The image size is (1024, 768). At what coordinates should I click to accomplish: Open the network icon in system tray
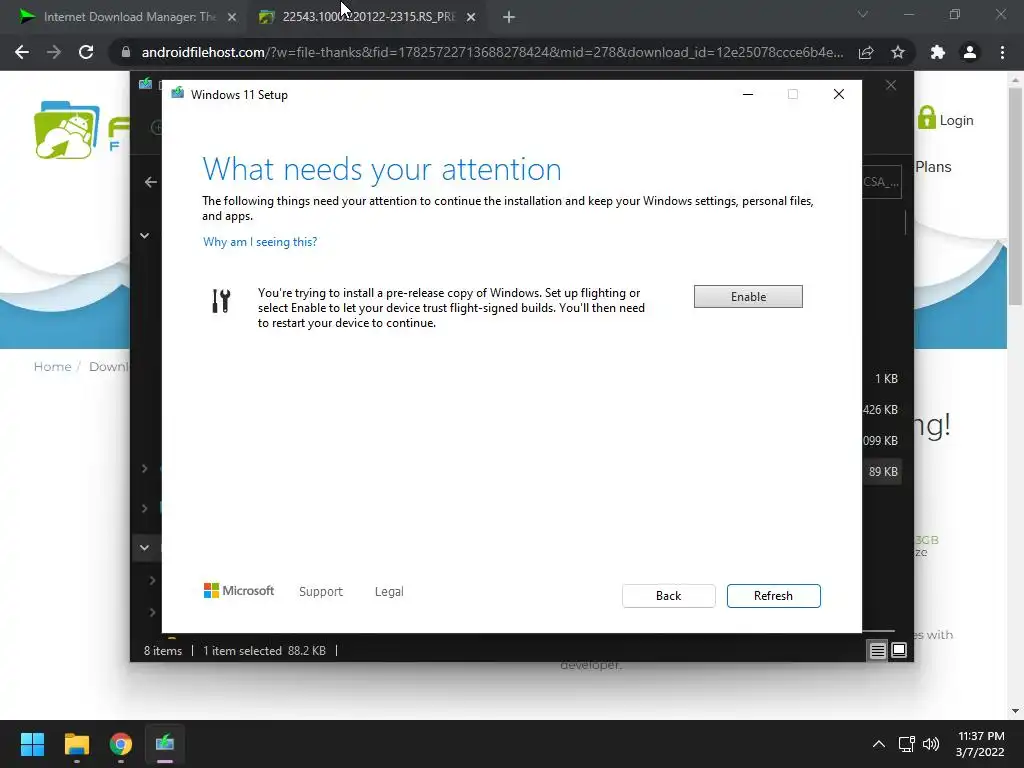point(906,744)
